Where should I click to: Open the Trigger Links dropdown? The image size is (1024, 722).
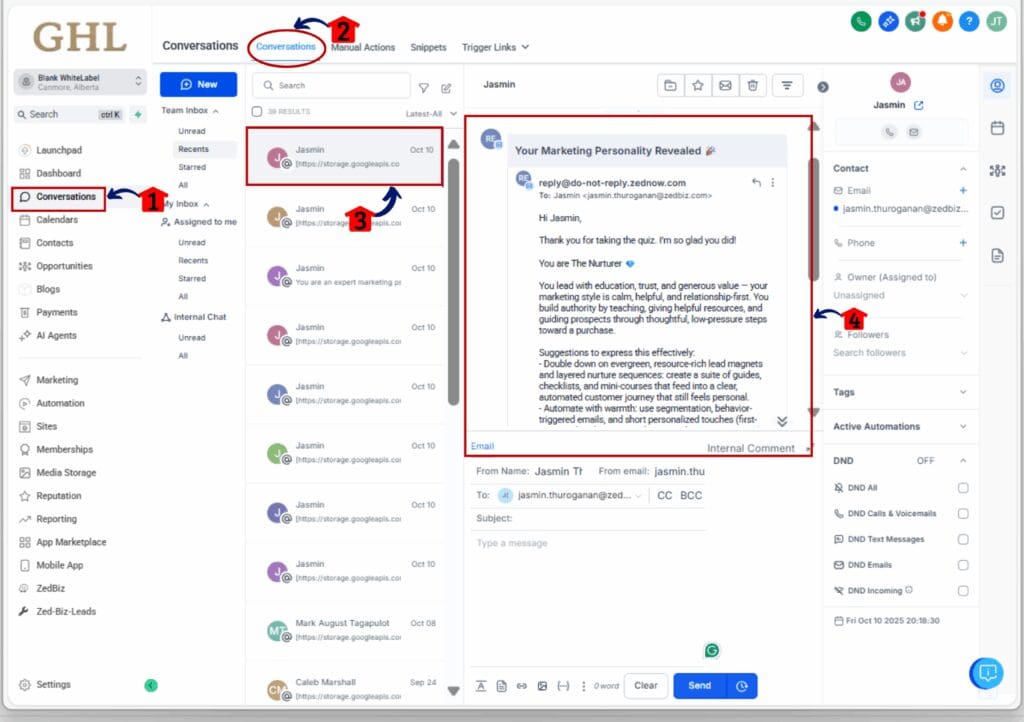coord(495,47)
